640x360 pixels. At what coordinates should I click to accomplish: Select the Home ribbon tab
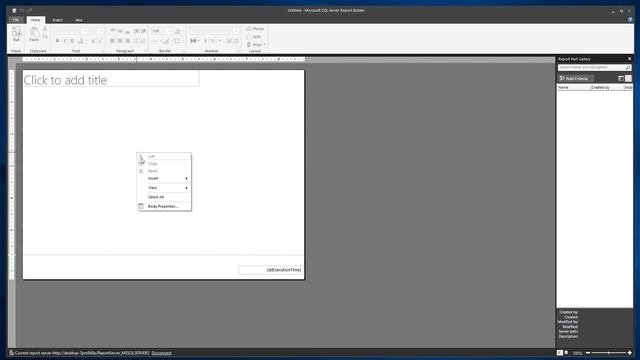pyautogui.click(x=36, y=20)
